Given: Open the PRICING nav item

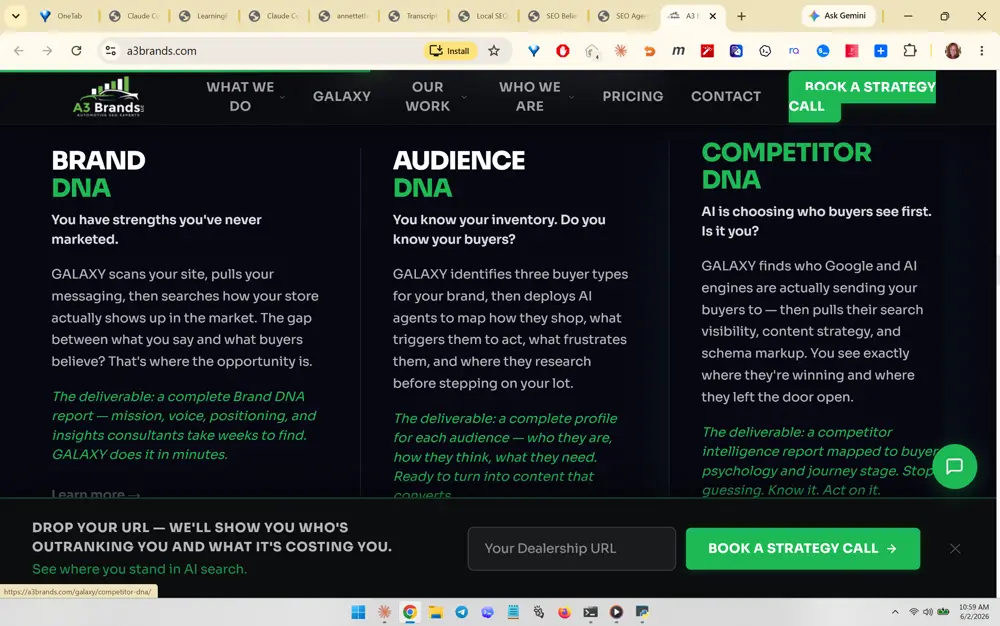Looking at the screenshot, I should click(x=633, y=96).
